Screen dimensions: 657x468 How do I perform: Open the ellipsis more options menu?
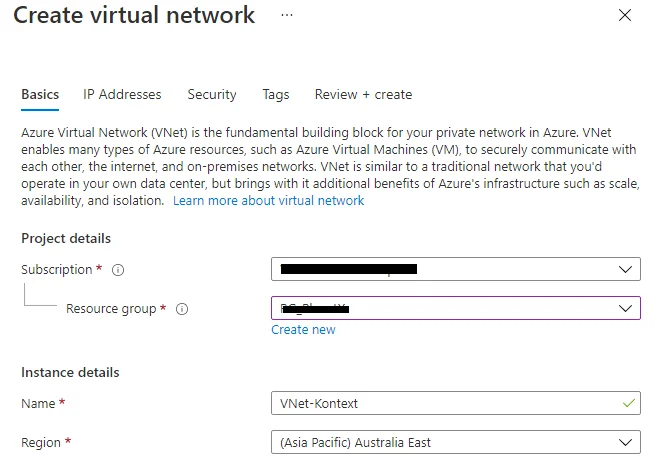coord(286,16)
